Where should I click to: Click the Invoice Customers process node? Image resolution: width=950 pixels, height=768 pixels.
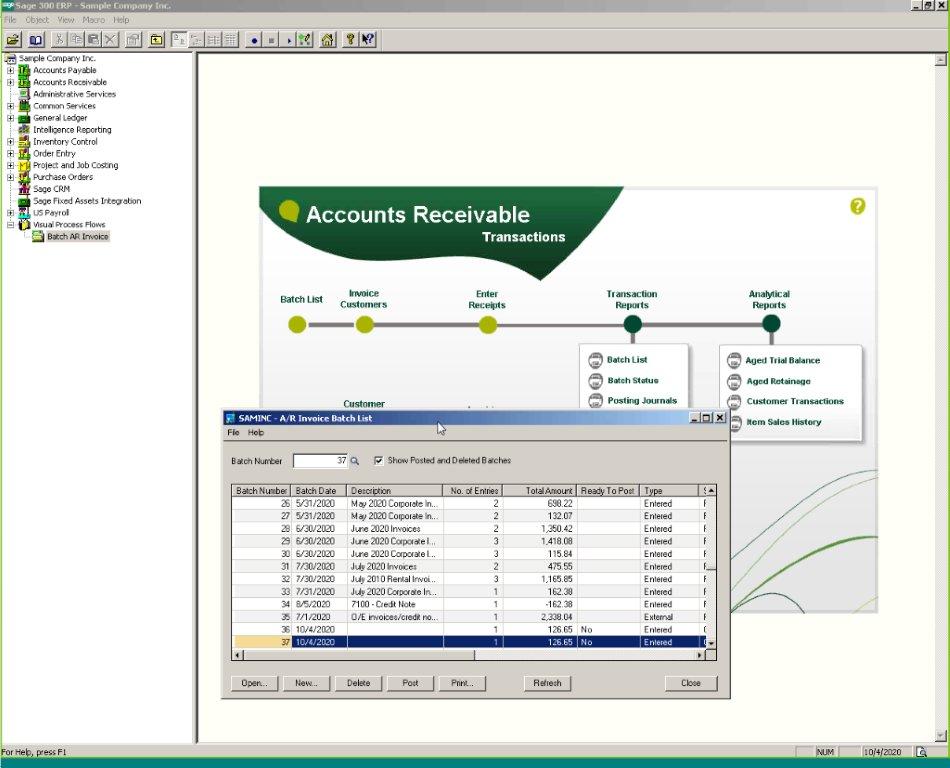click(364, 324)
